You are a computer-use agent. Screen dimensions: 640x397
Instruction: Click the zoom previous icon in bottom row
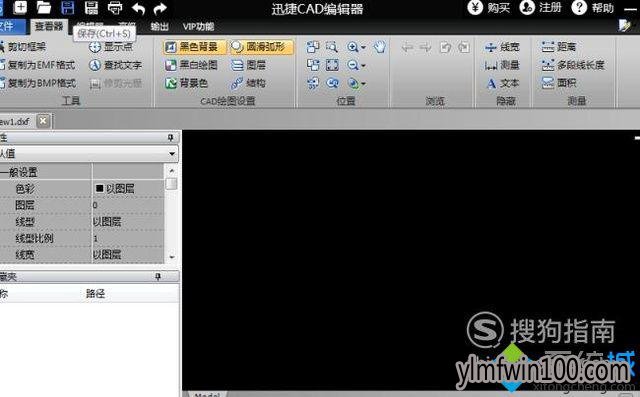point(332,83)
